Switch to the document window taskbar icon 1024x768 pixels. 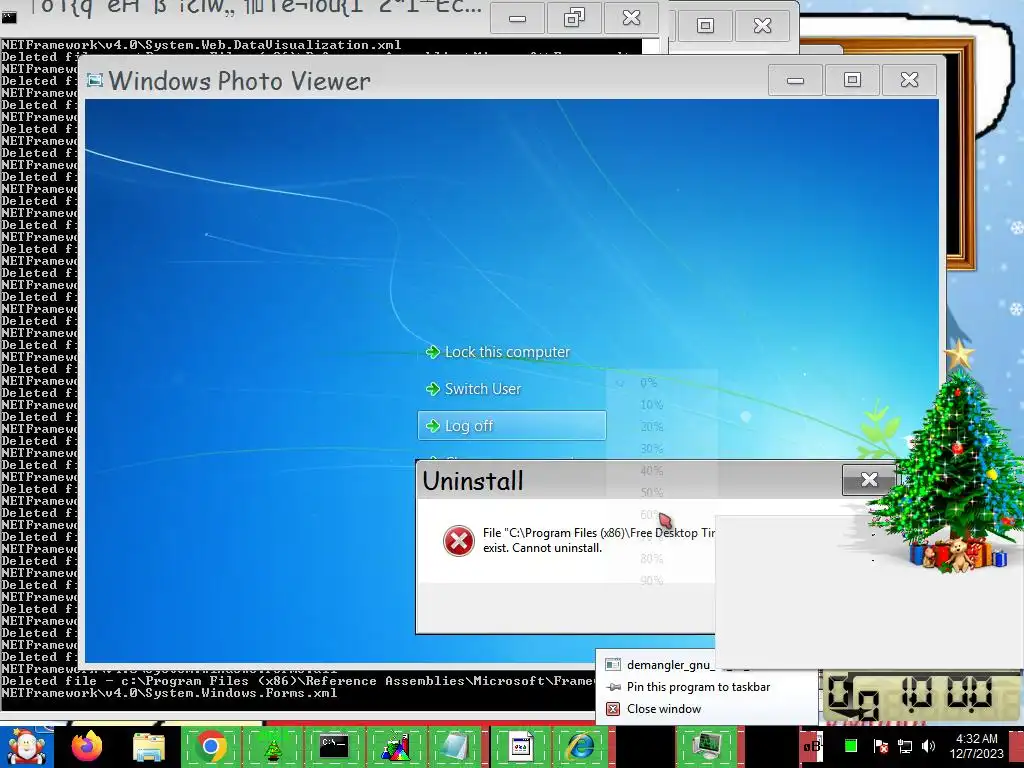point(520,746)
